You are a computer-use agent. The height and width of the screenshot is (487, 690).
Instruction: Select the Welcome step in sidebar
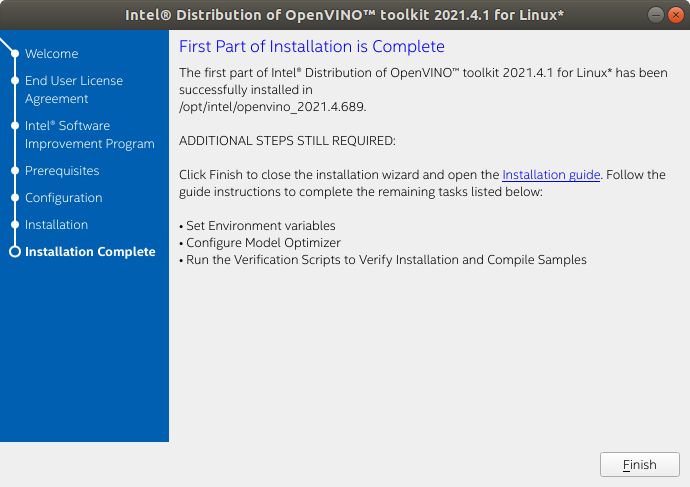pyautogui.click(x=51, y=54)
